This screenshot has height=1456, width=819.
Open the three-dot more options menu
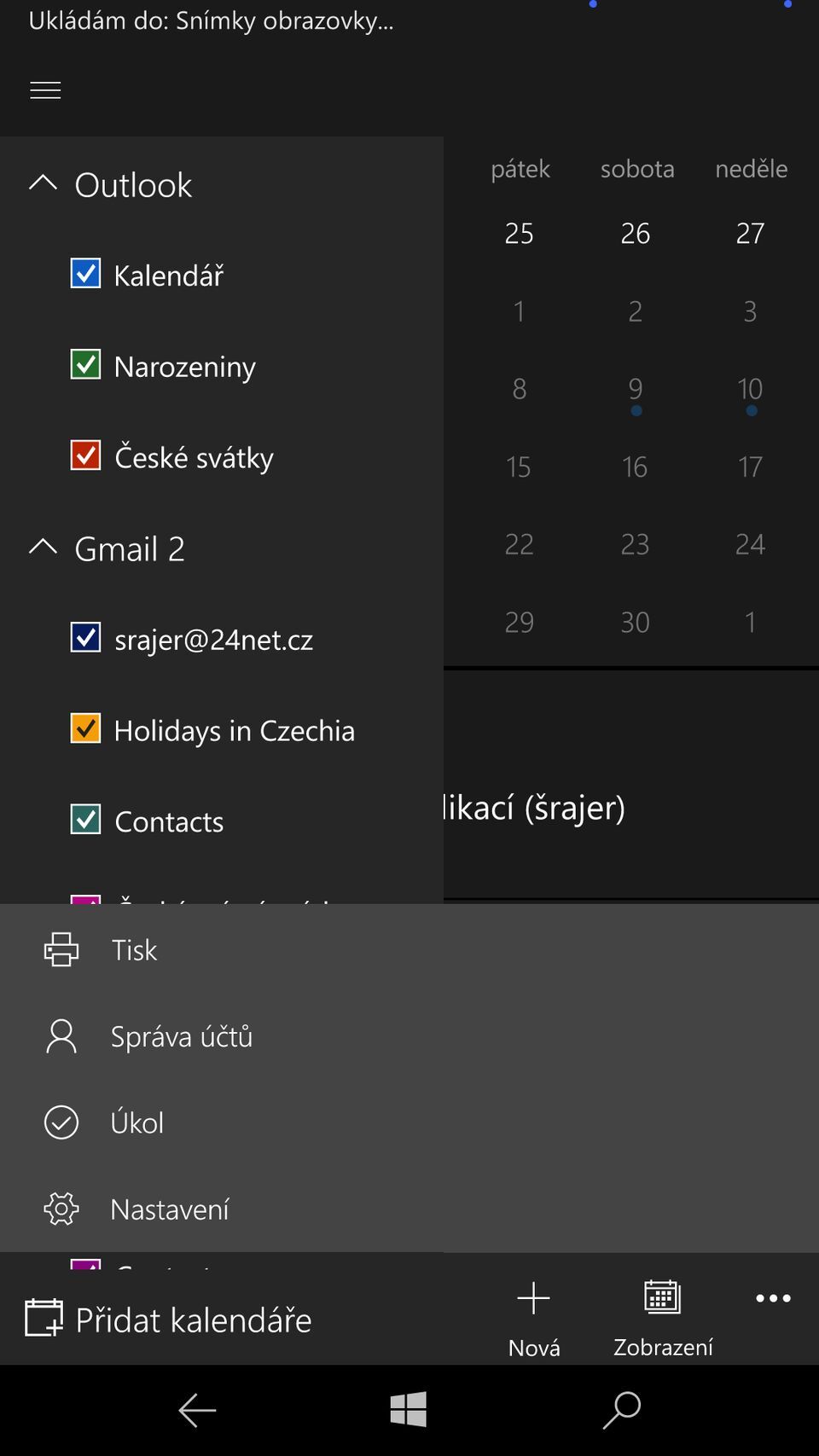(772, 1298)
